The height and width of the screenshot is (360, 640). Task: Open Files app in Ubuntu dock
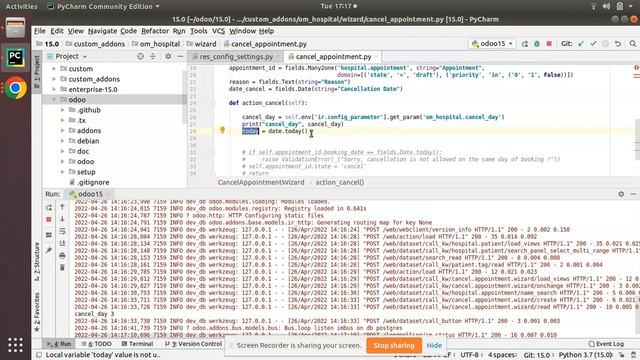click(15, 28)
